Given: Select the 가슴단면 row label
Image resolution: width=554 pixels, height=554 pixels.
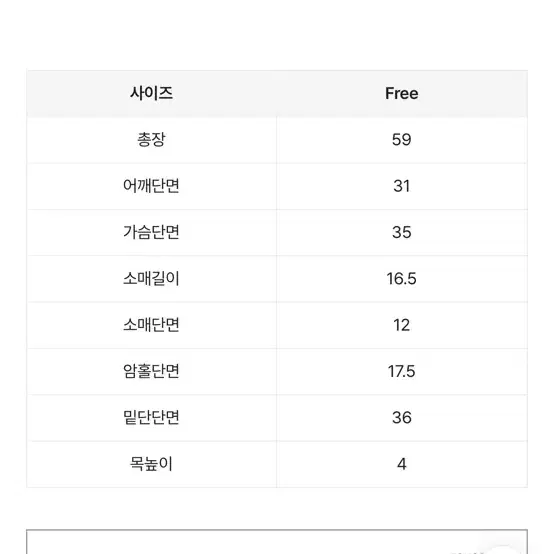Looking at the screenshot, I should tap(151, 232).
